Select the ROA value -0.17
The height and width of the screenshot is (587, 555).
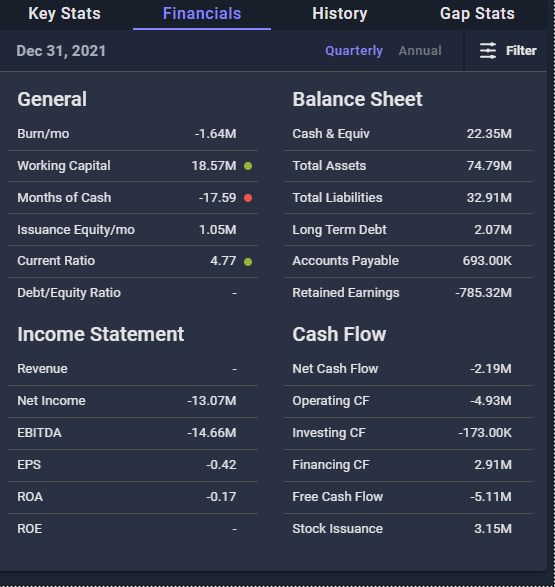221,497
